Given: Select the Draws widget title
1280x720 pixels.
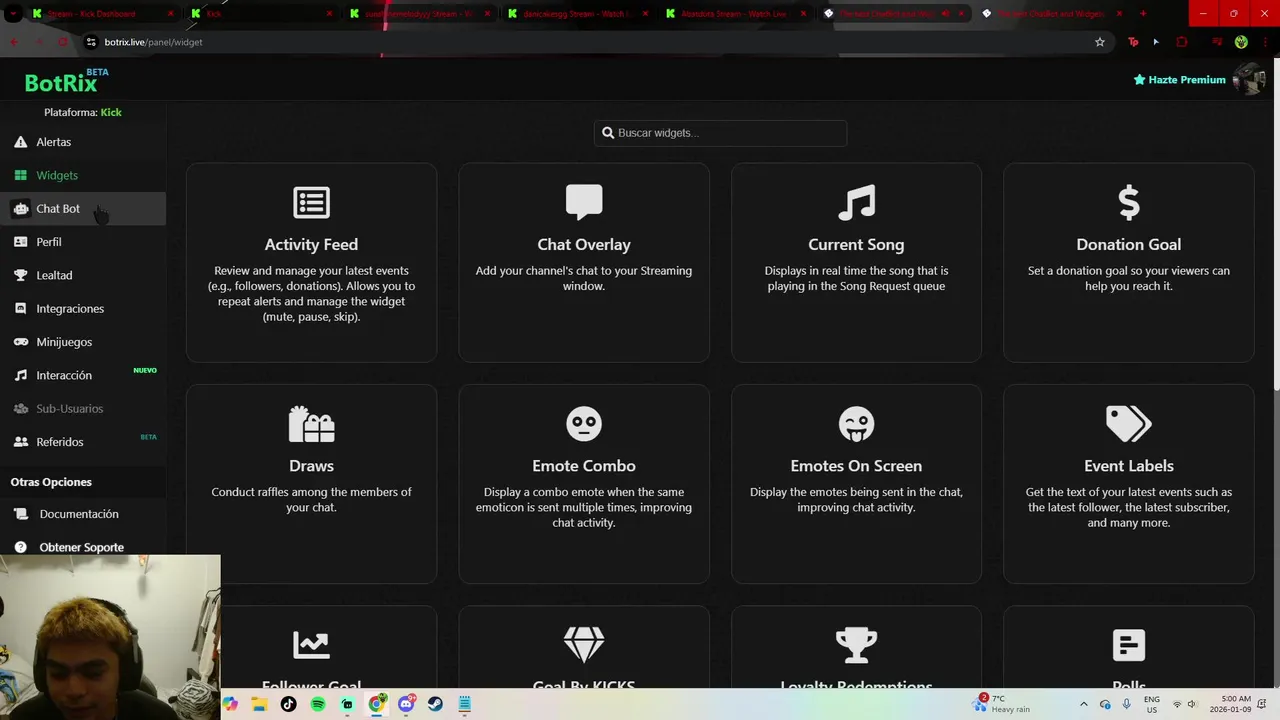Looking at the screenshot, I should pyautogui.click(x=311, y=466).
